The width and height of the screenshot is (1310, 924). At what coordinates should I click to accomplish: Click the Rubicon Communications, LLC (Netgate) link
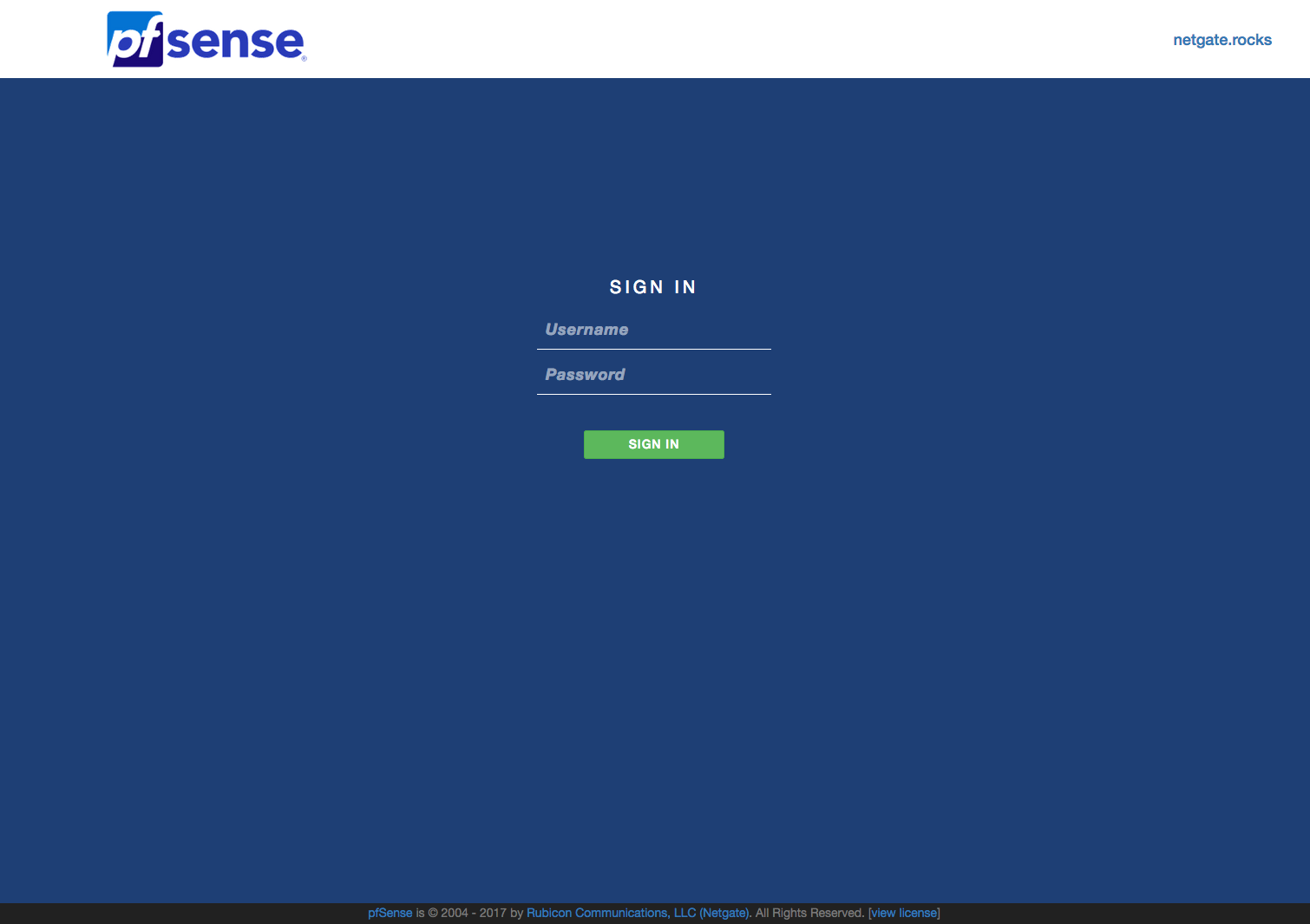point(637,913)
